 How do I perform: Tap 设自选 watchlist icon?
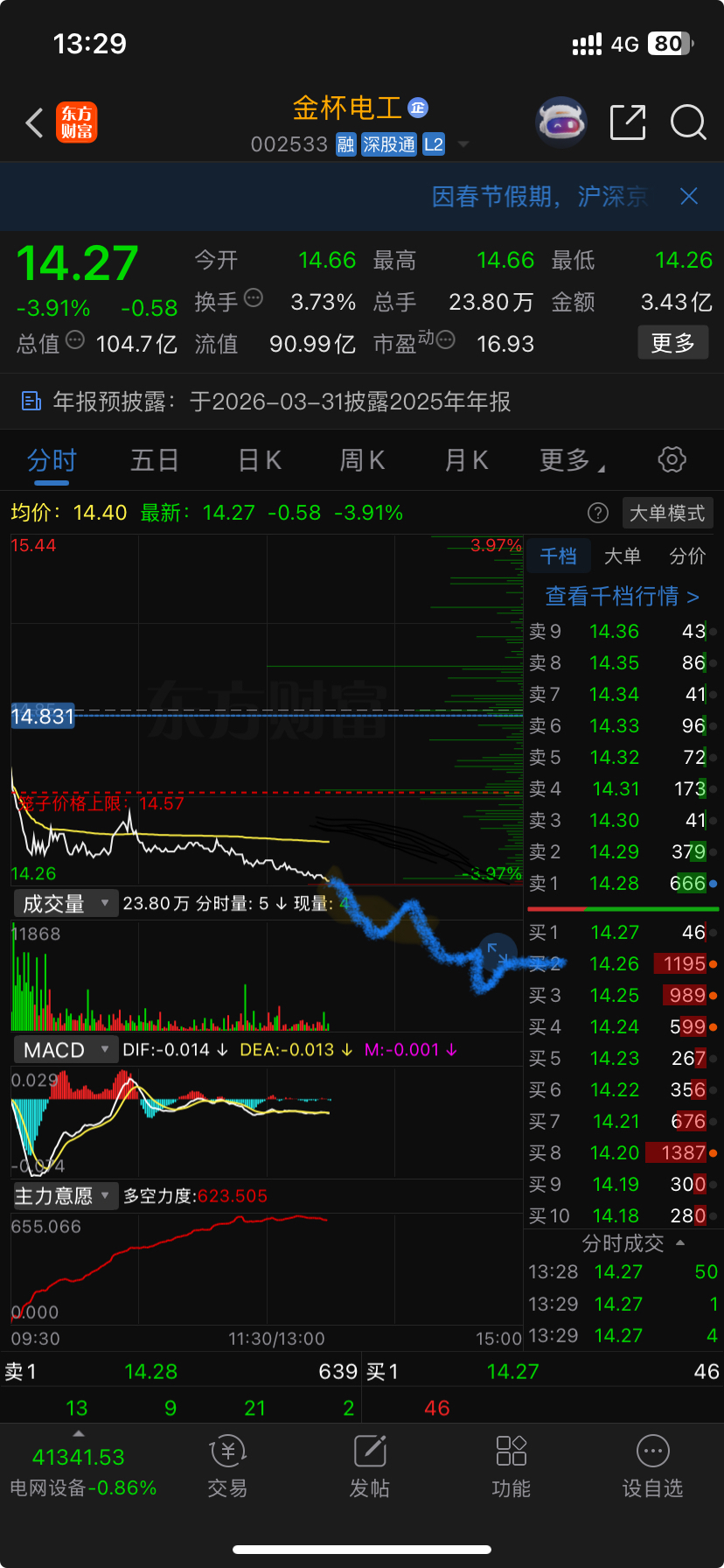click(653, 1466)
